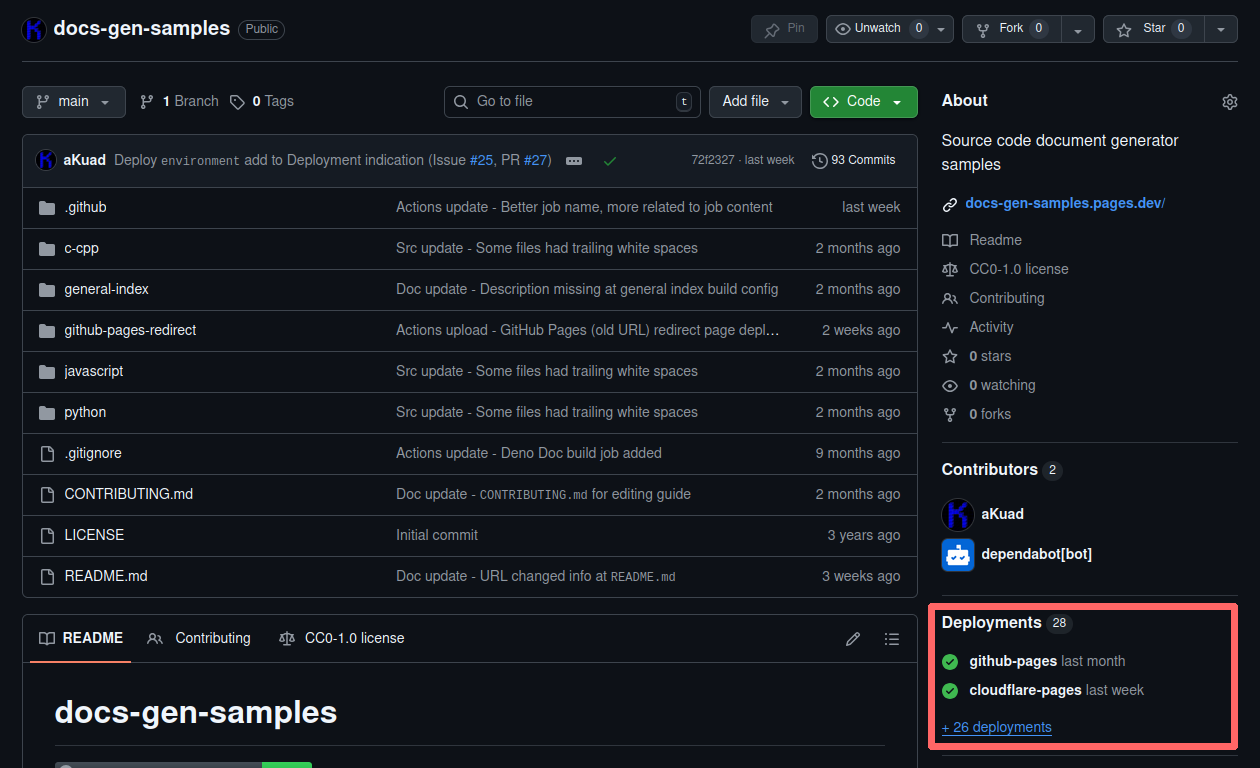Open the Readme via its book icon
The width and height of the screenshot is (1260, 768).
pyautogui.click(x=949, y=240)
